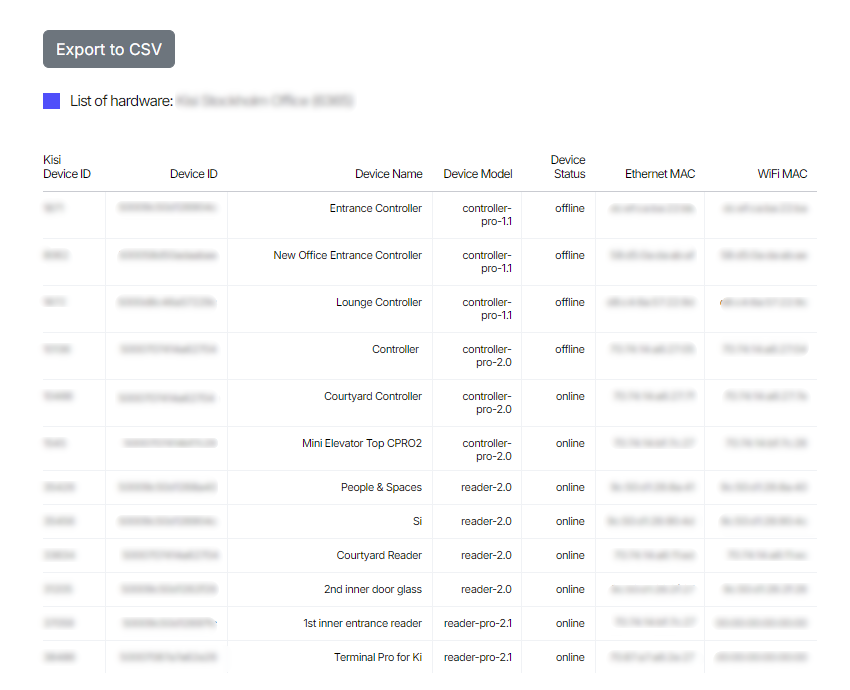Select the Entrance Controller device name
Screen dimensions: 850x690
(376, 208)
